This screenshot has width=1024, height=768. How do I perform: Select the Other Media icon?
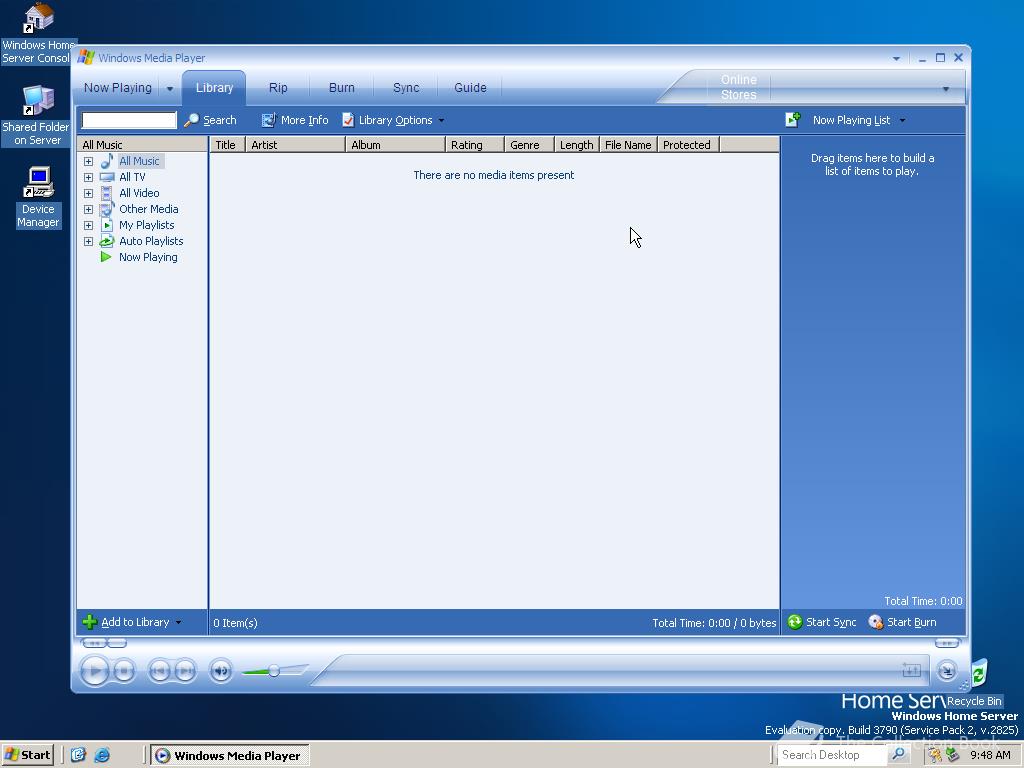coord(106,209)
